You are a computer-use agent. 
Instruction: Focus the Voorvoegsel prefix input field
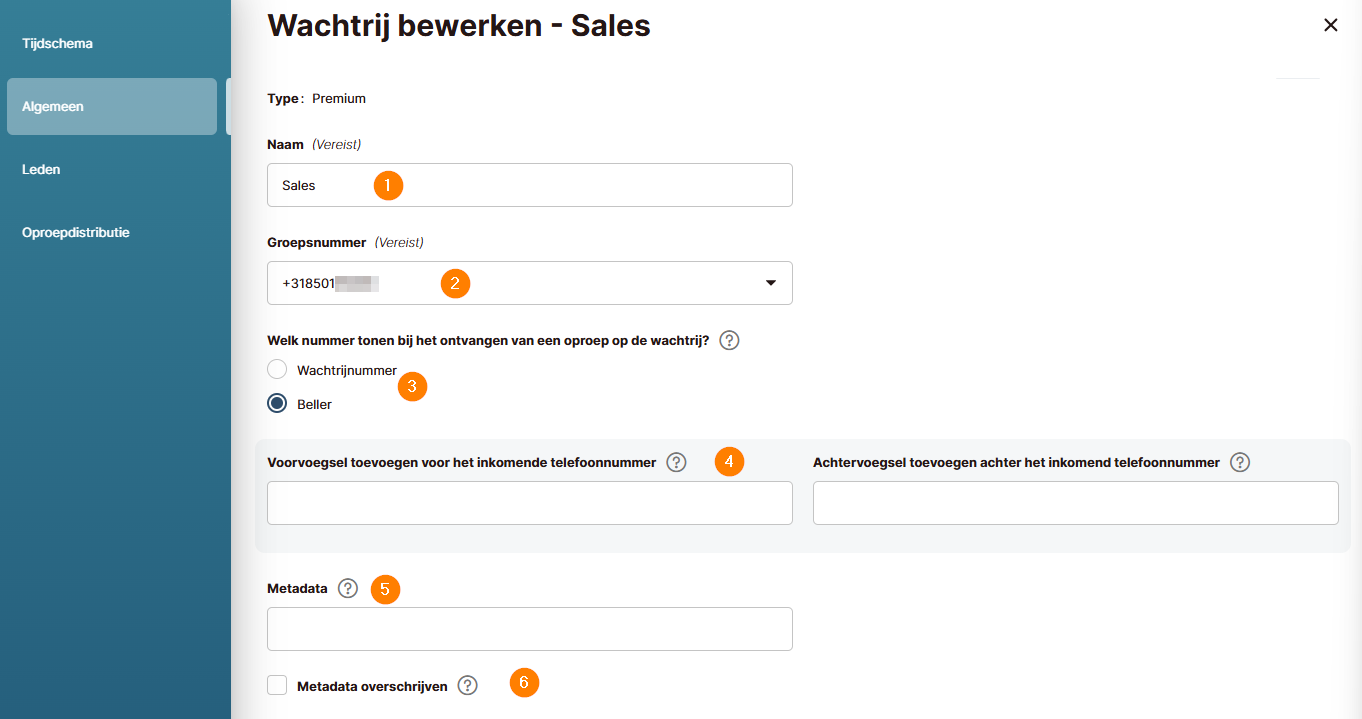point(529,503)
